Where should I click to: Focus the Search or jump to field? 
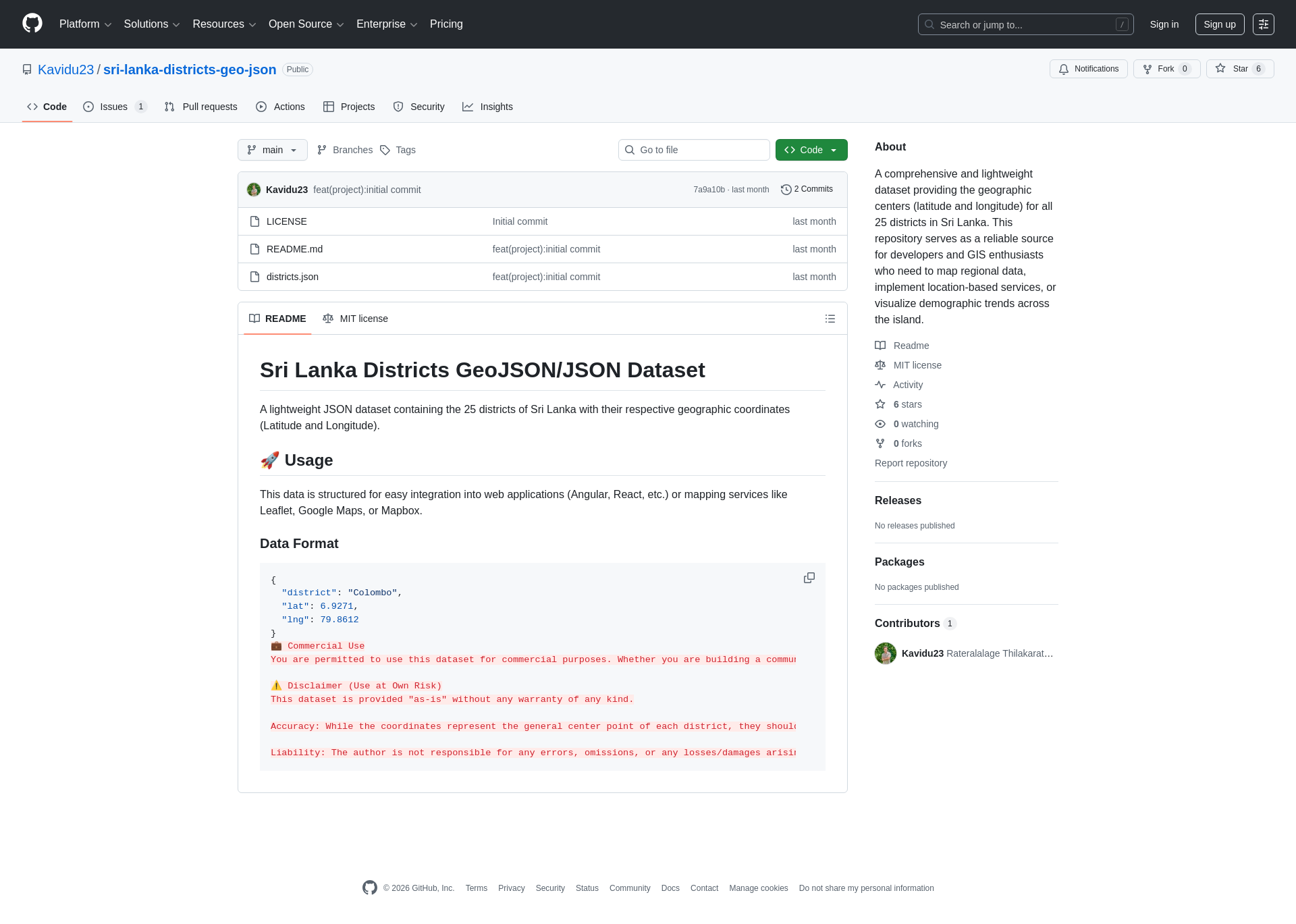[x=1026, y=24]
